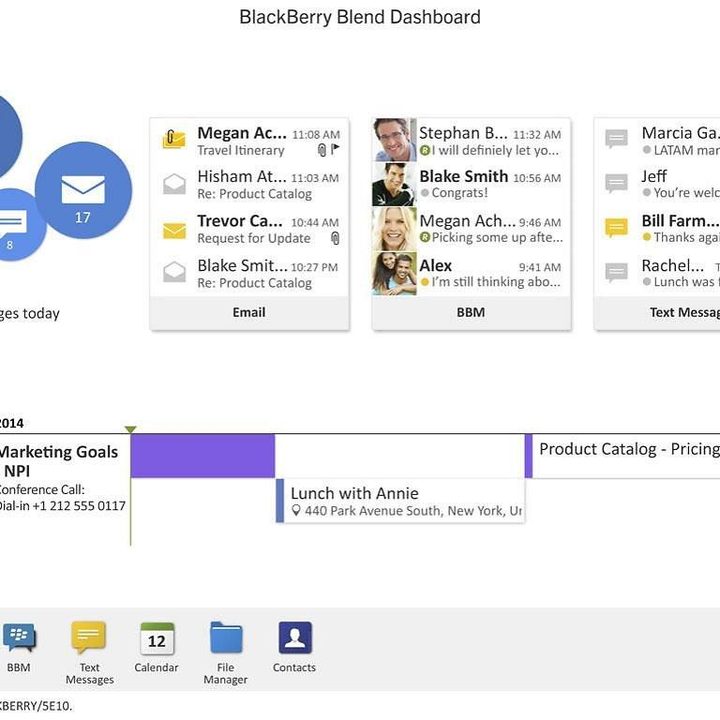The image size is (720, 720).
Task: Open Blake Smith Congrats! BBM chat
Action: tap(471, 184)
